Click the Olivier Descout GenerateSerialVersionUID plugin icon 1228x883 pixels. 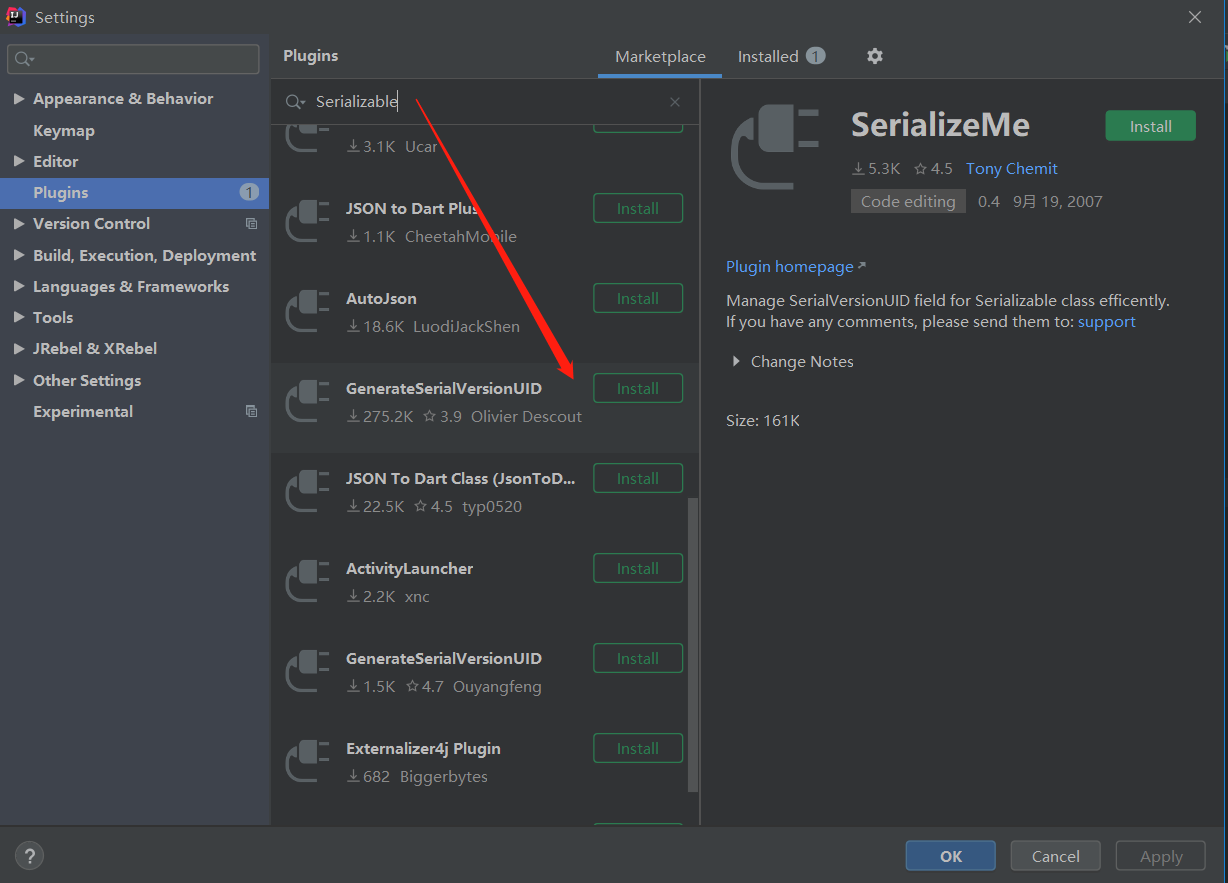point(308,401)
